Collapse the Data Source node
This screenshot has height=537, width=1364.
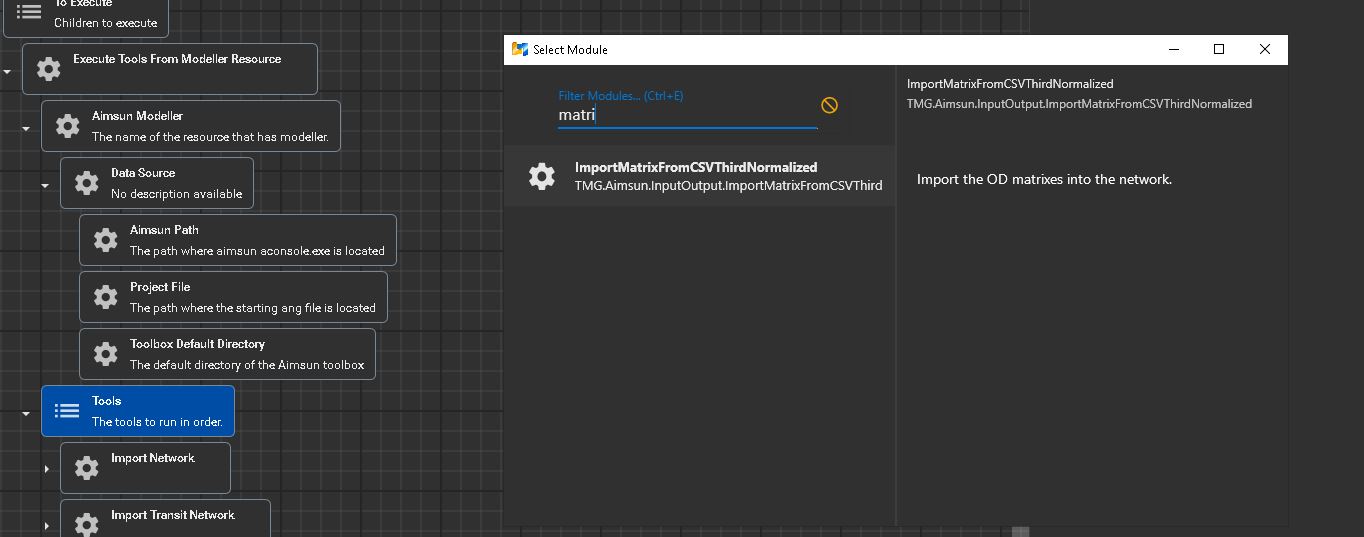click(45, 186)
